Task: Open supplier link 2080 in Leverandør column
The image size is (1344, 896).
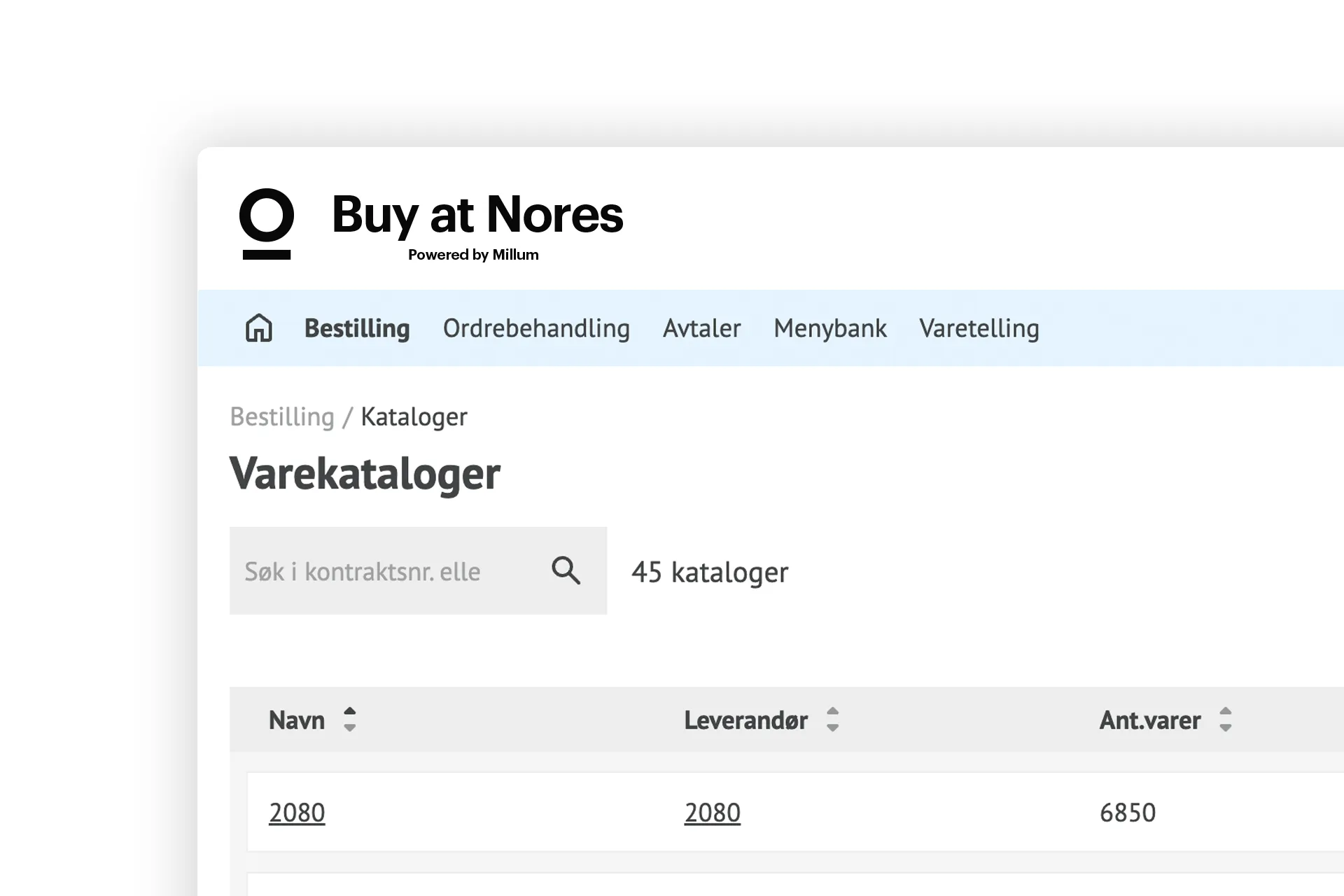Action: point(712,812)
